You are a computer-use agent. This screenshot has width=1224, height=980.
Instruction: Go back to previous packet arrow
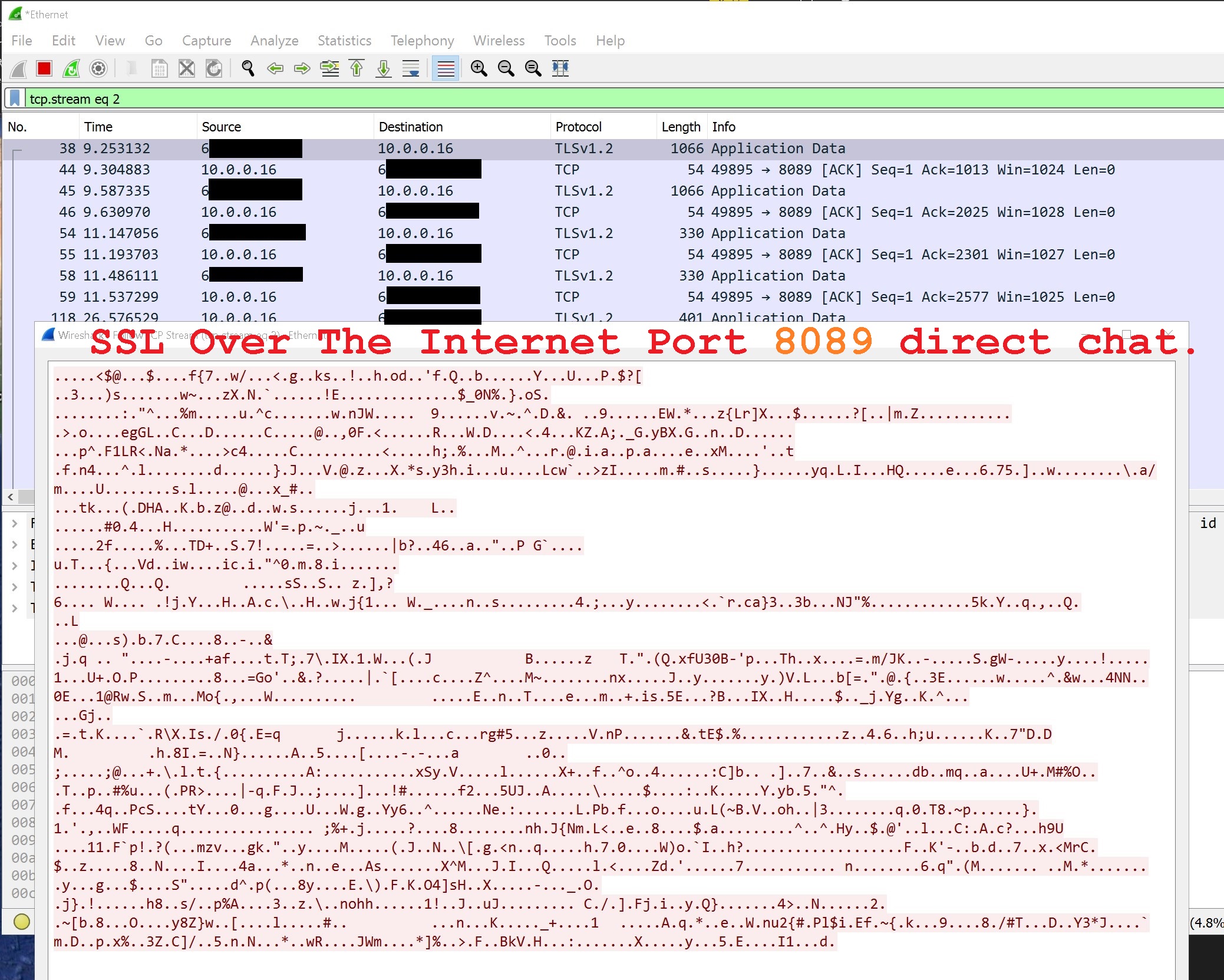pyautogui.click(x=275, y=69)
